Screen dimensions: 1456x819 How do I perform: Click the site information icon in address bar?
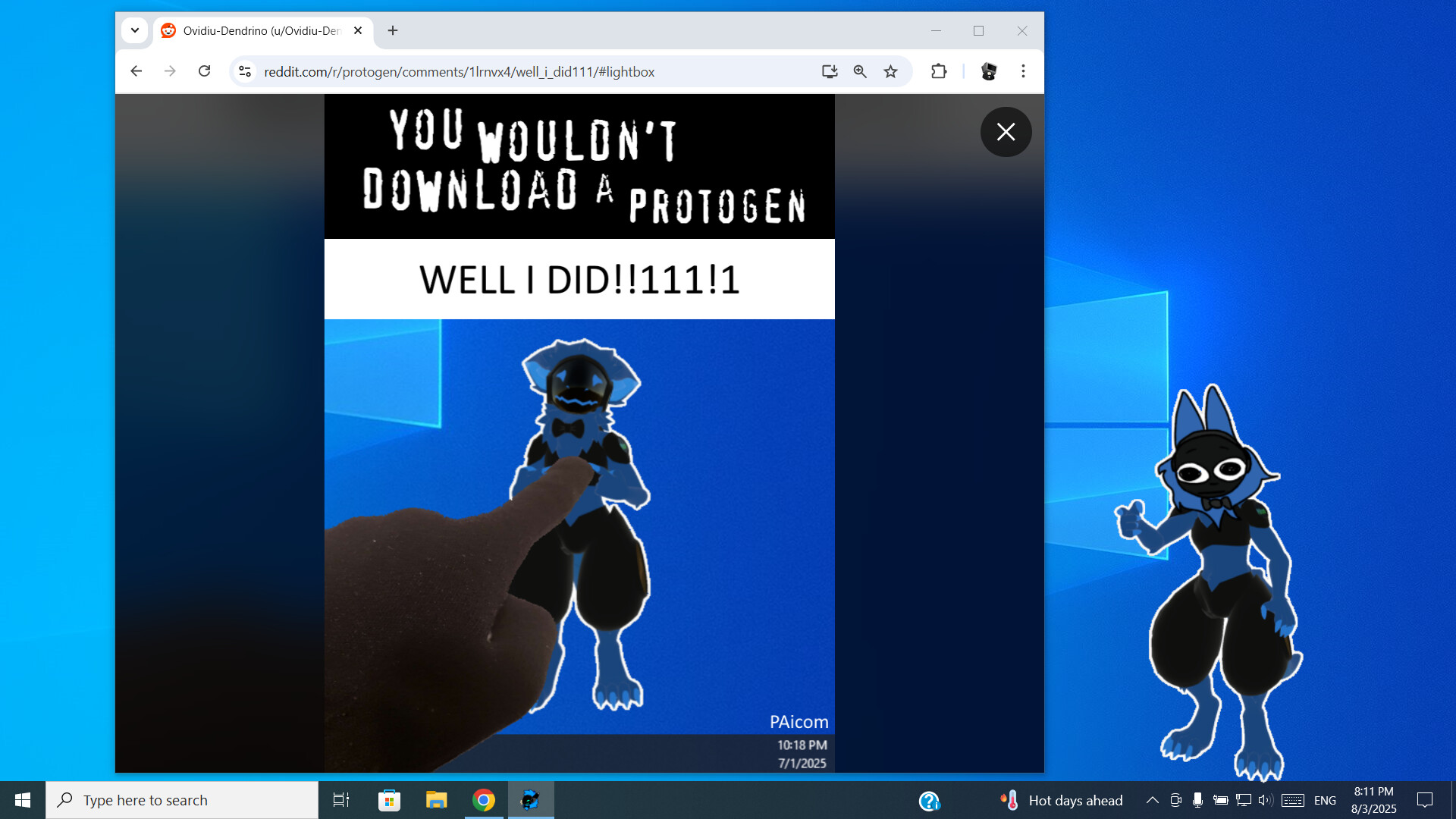coord(244,71)
